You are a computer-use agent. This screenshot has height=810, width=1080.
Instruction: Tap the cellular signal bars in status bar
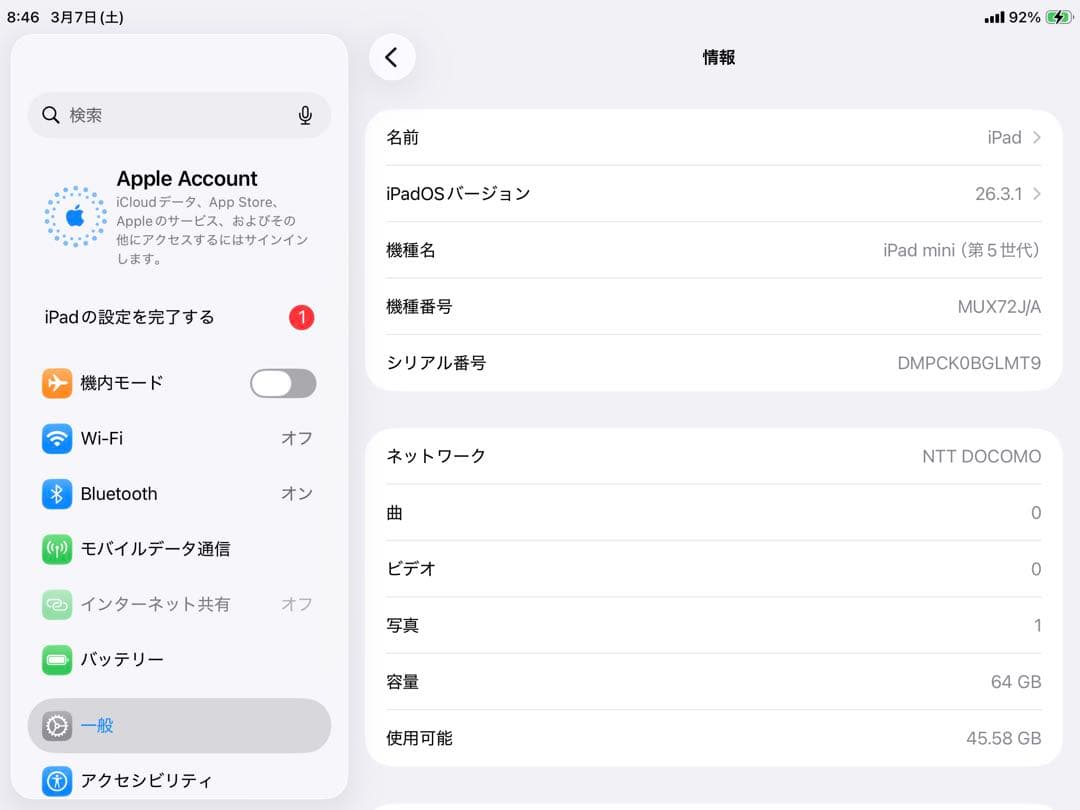pyautogui.click(x=994, y=17)
